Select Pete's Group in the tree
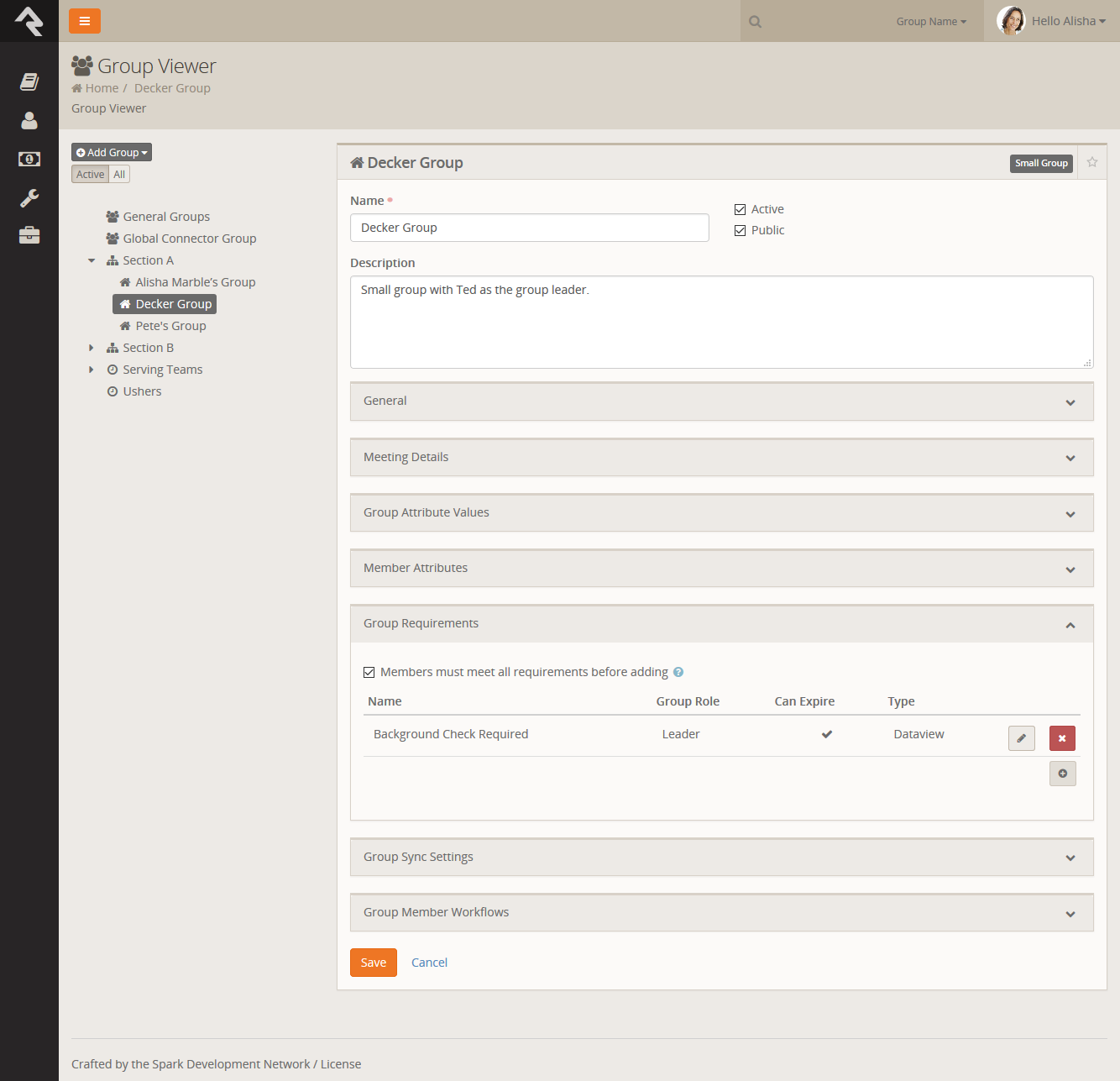 pos(170,326)
